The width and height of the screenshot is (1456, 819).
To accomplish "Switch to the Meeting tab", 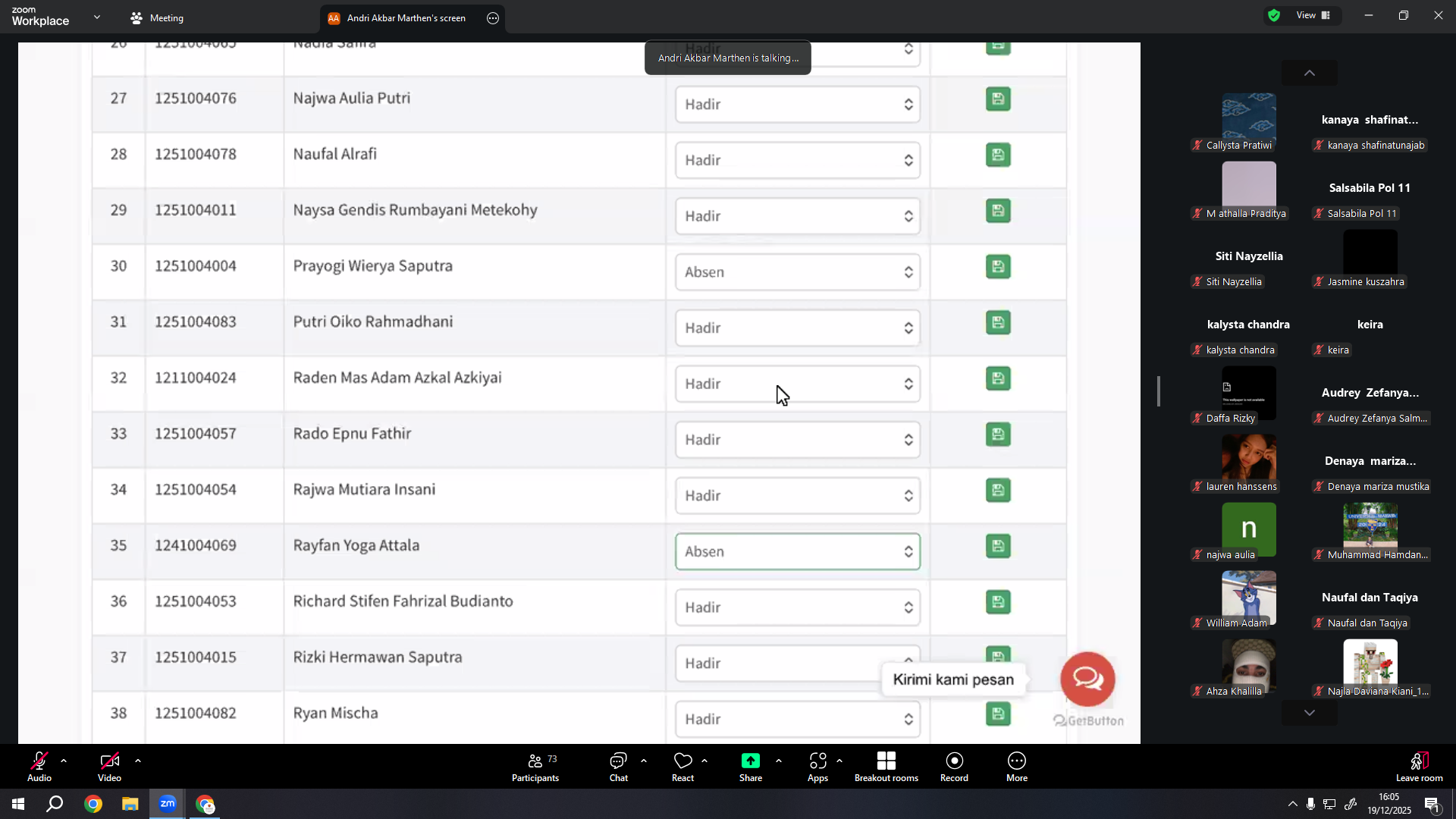I will point(157,18).
